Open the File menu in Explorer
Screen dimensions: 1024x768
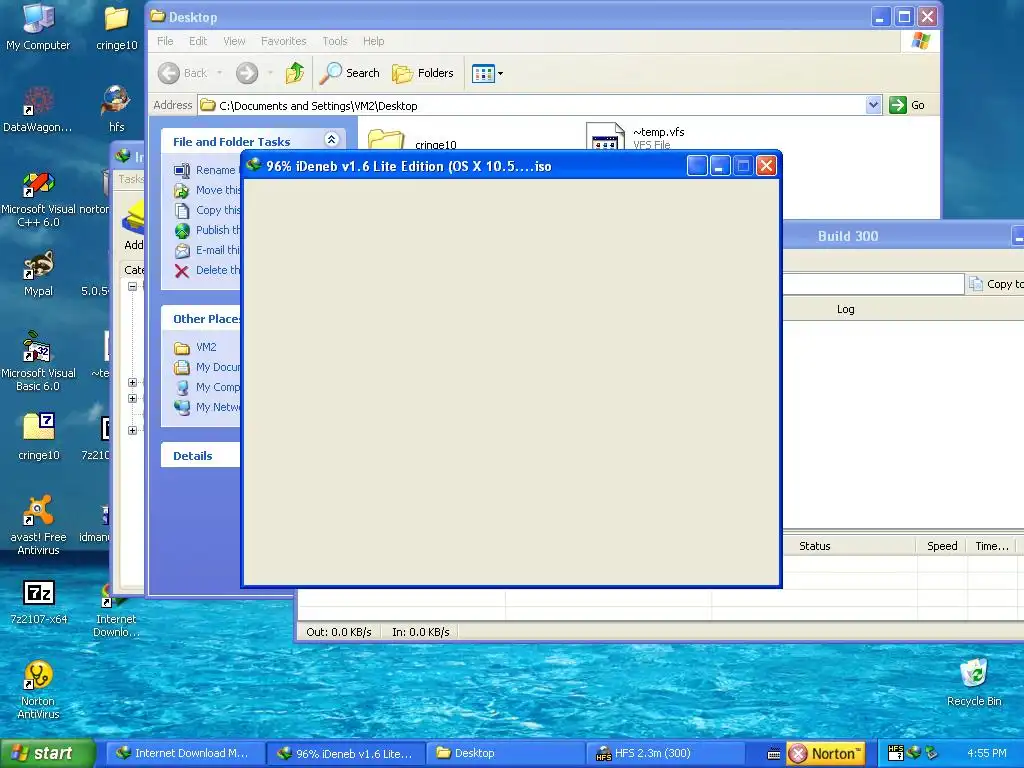pos(165,41)
